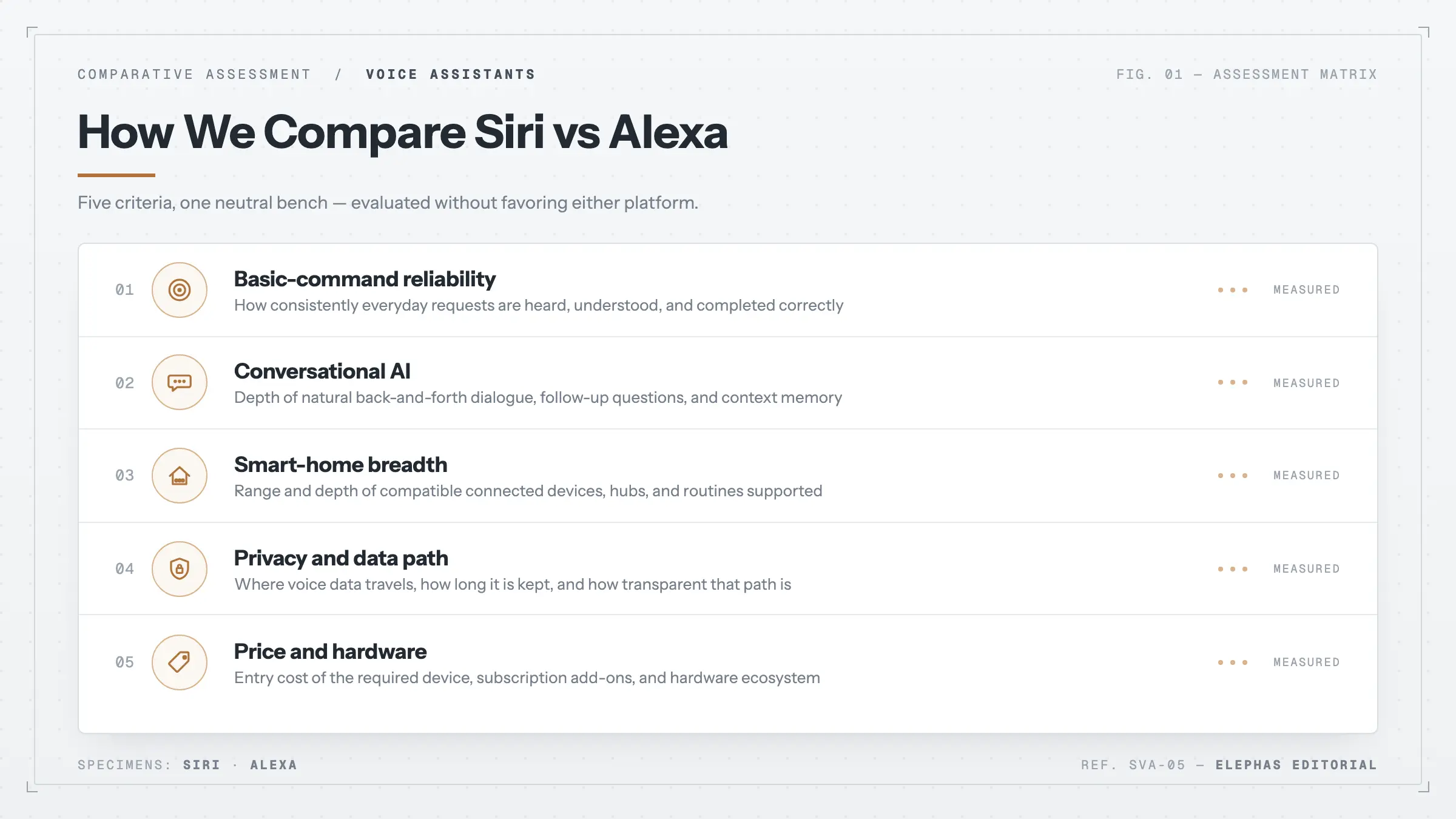Click the three dots in Smart-home breadth row
Screen dimensions: 1456x819
point(1233,476)
